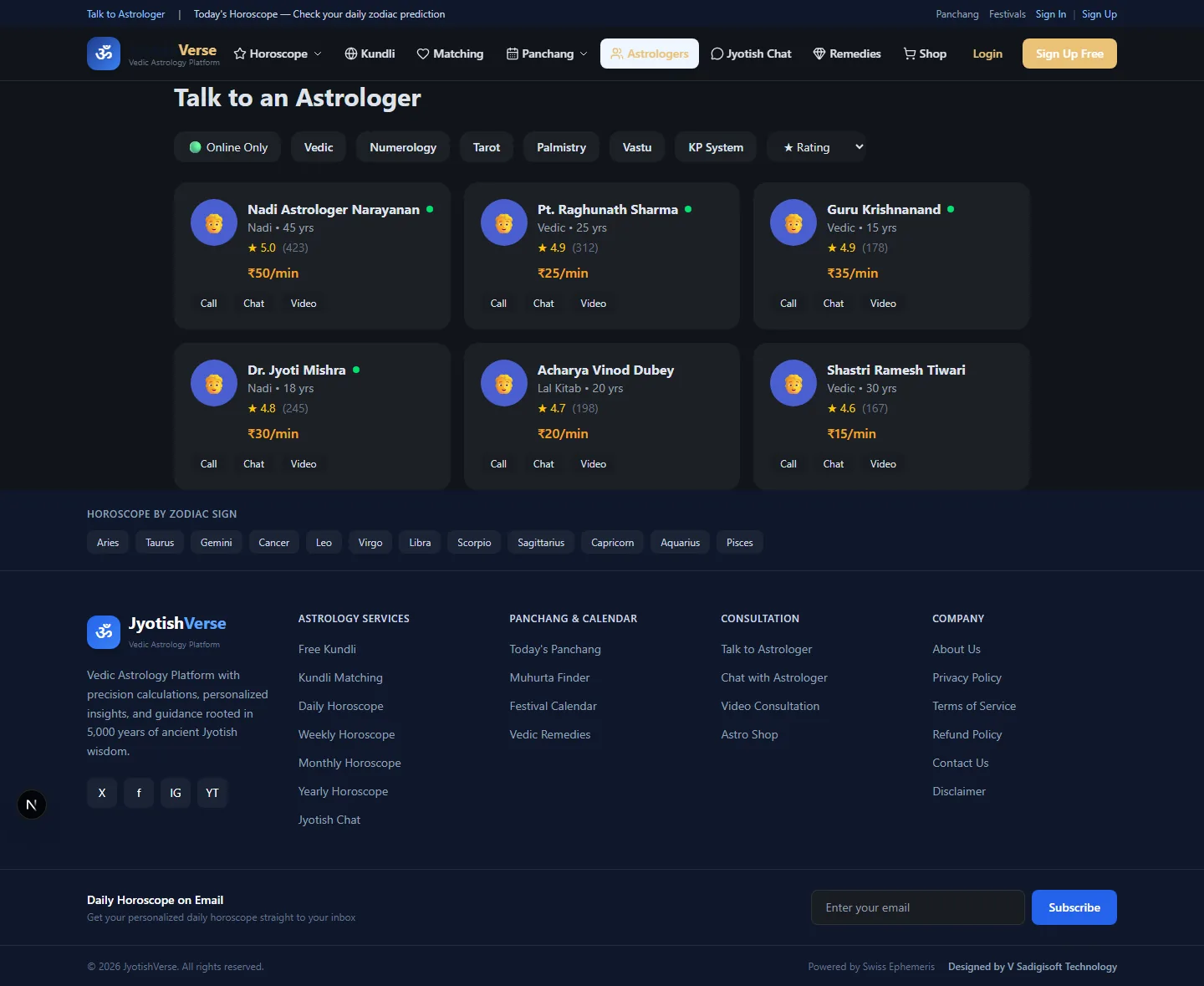Click Video for Guru Krishnanand

click(883, 304)
